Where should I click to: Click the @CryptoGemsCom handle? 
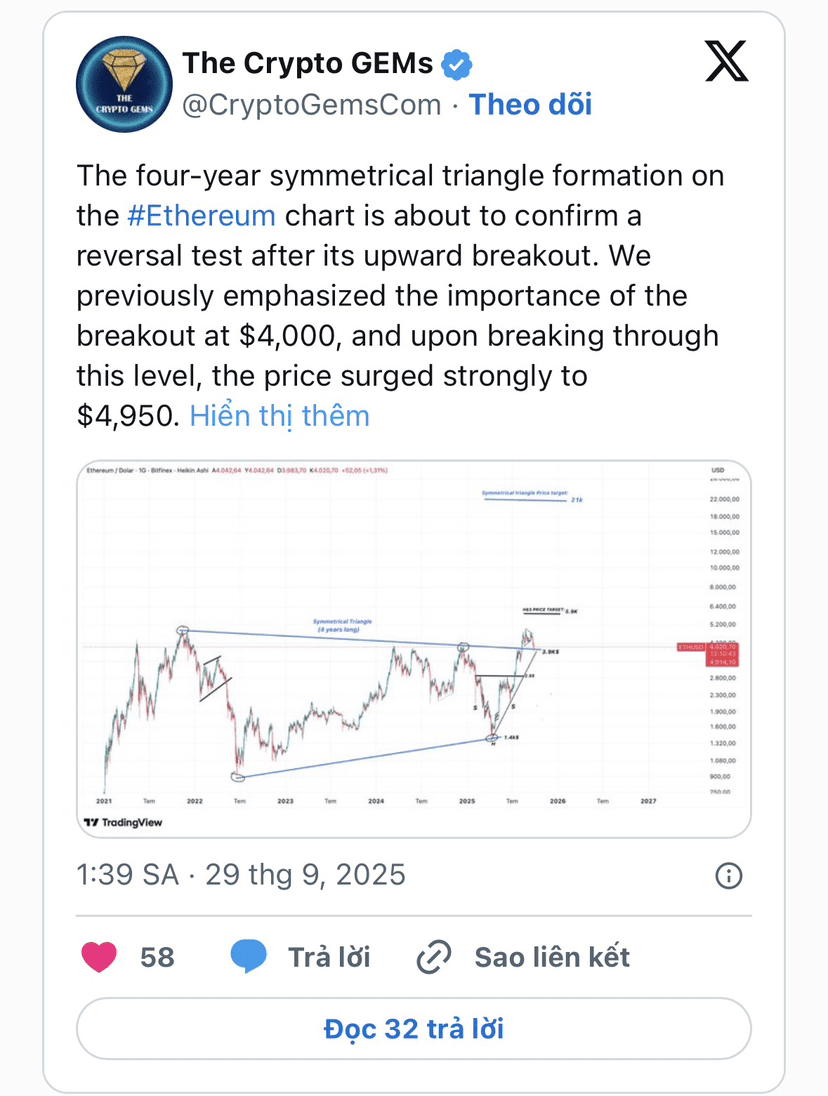coord(311,104)
